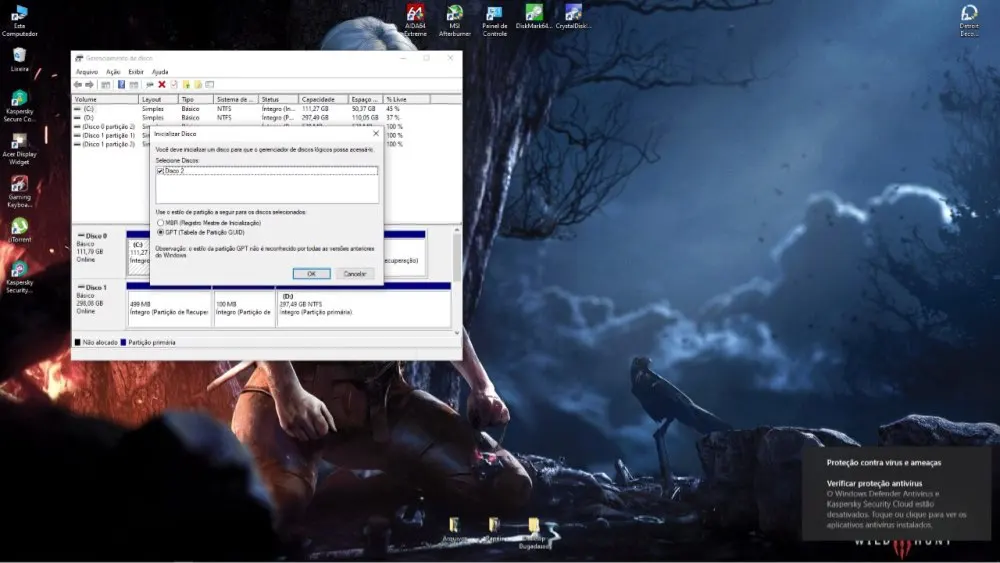Sort by the Status column header

pyautogui.click(x=278, y=99)
